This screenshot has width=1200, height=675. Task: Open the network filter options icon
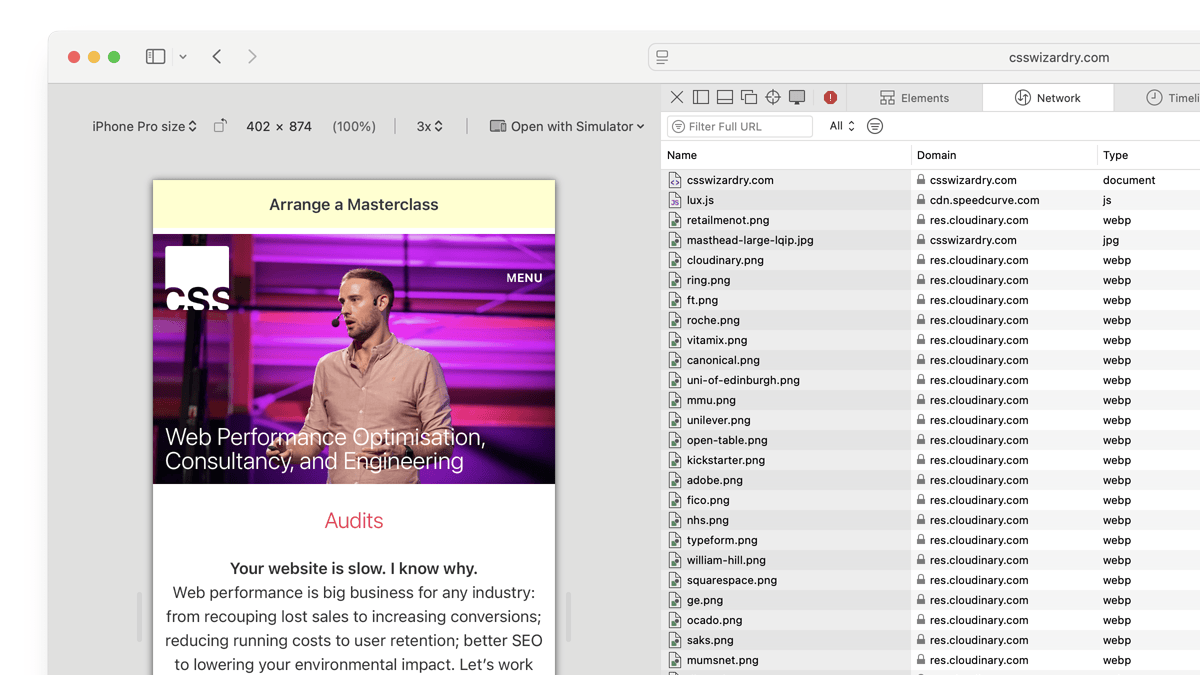click(874, 126)
